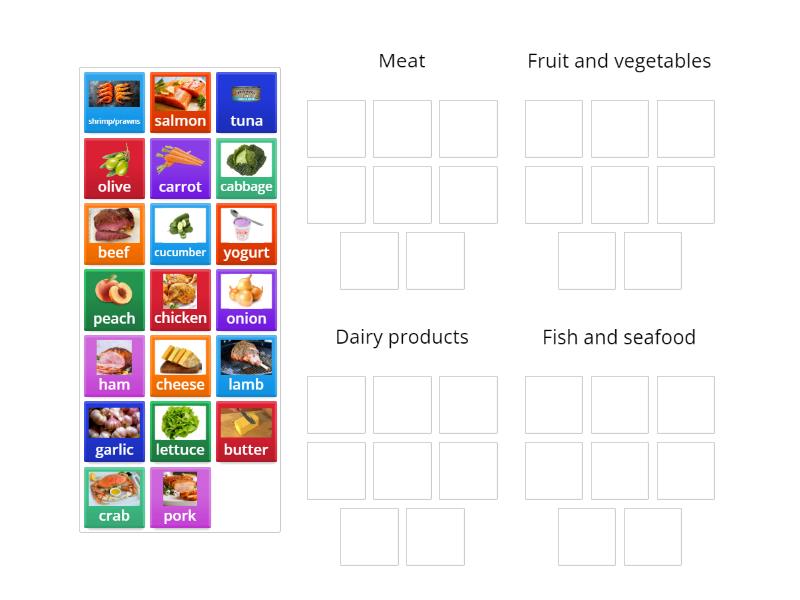Select the lettuce tile
The width and height of the screenshot is (800, 600).
(x=180, y=432)
